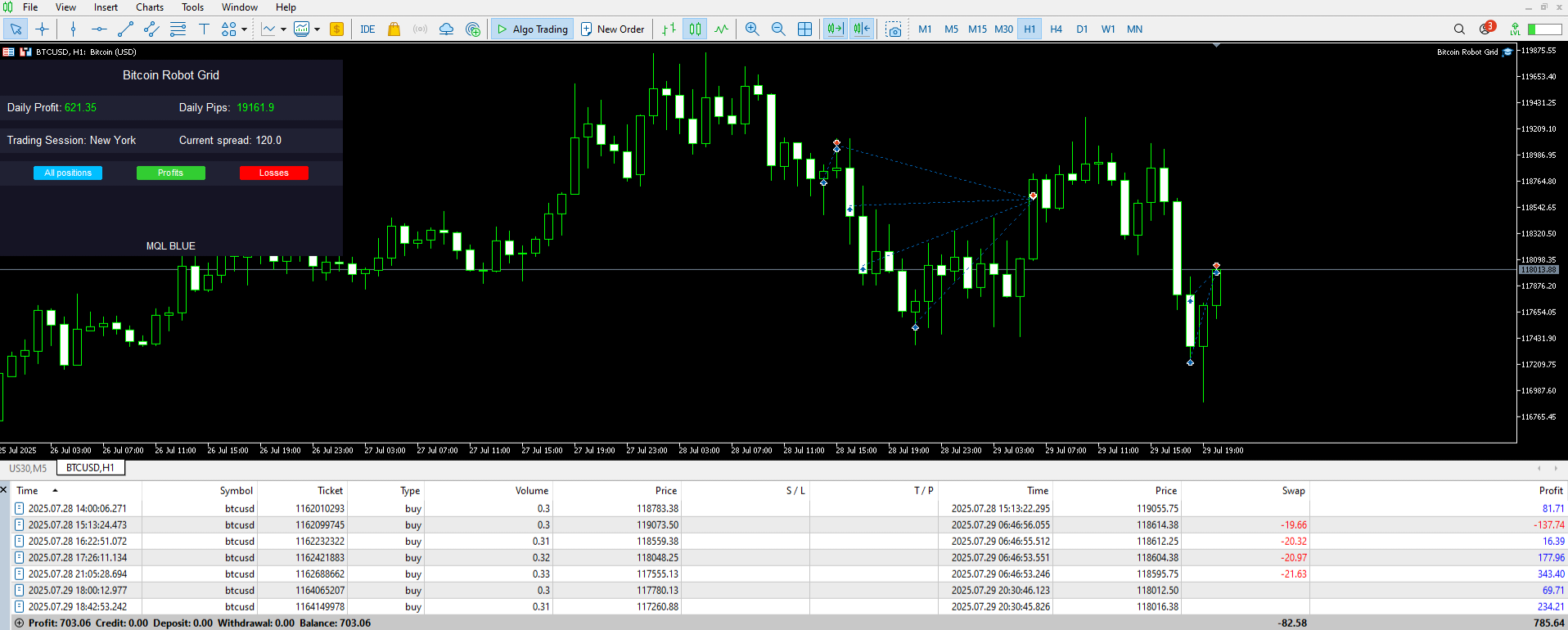Open the shapes objects tool
The height and width of the screenshot is (630, 1568).
point(228,29)
